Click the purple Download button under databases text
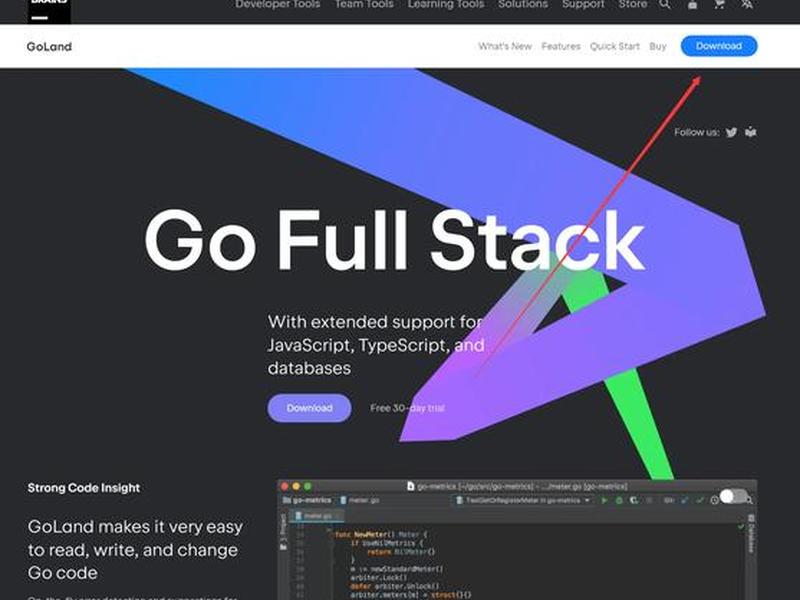The width and height of the screenshot is (800, 600). 309,408
